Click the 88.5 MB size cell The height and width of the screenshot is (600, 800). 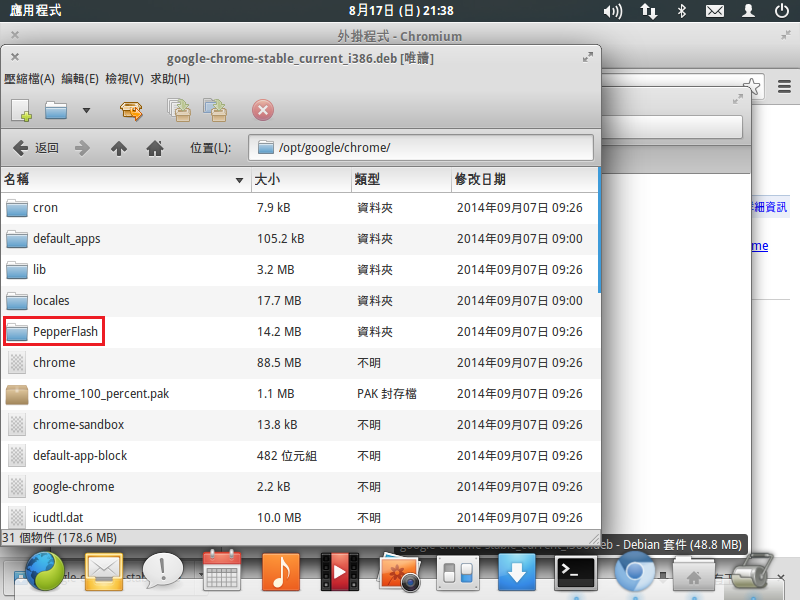coord(279,363)
